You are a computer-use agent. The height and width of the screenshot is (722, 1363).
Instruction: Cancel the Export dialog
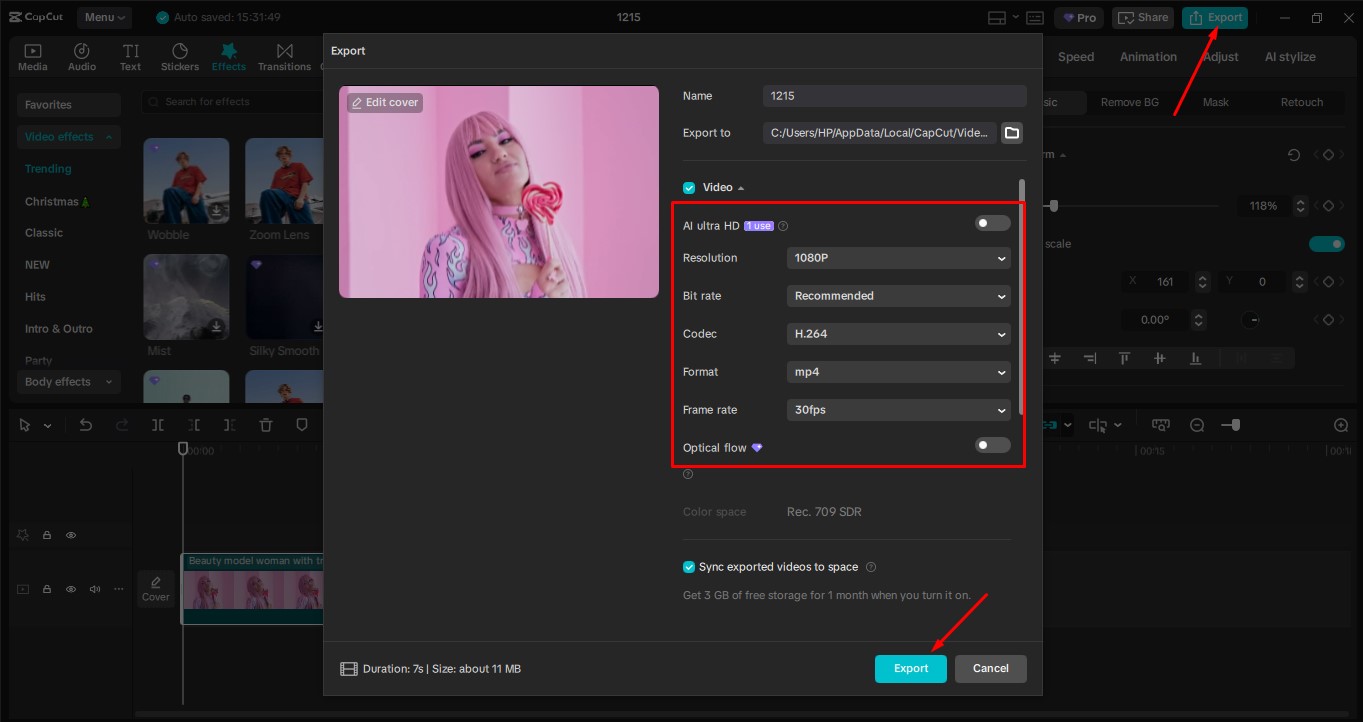[990, 668]
